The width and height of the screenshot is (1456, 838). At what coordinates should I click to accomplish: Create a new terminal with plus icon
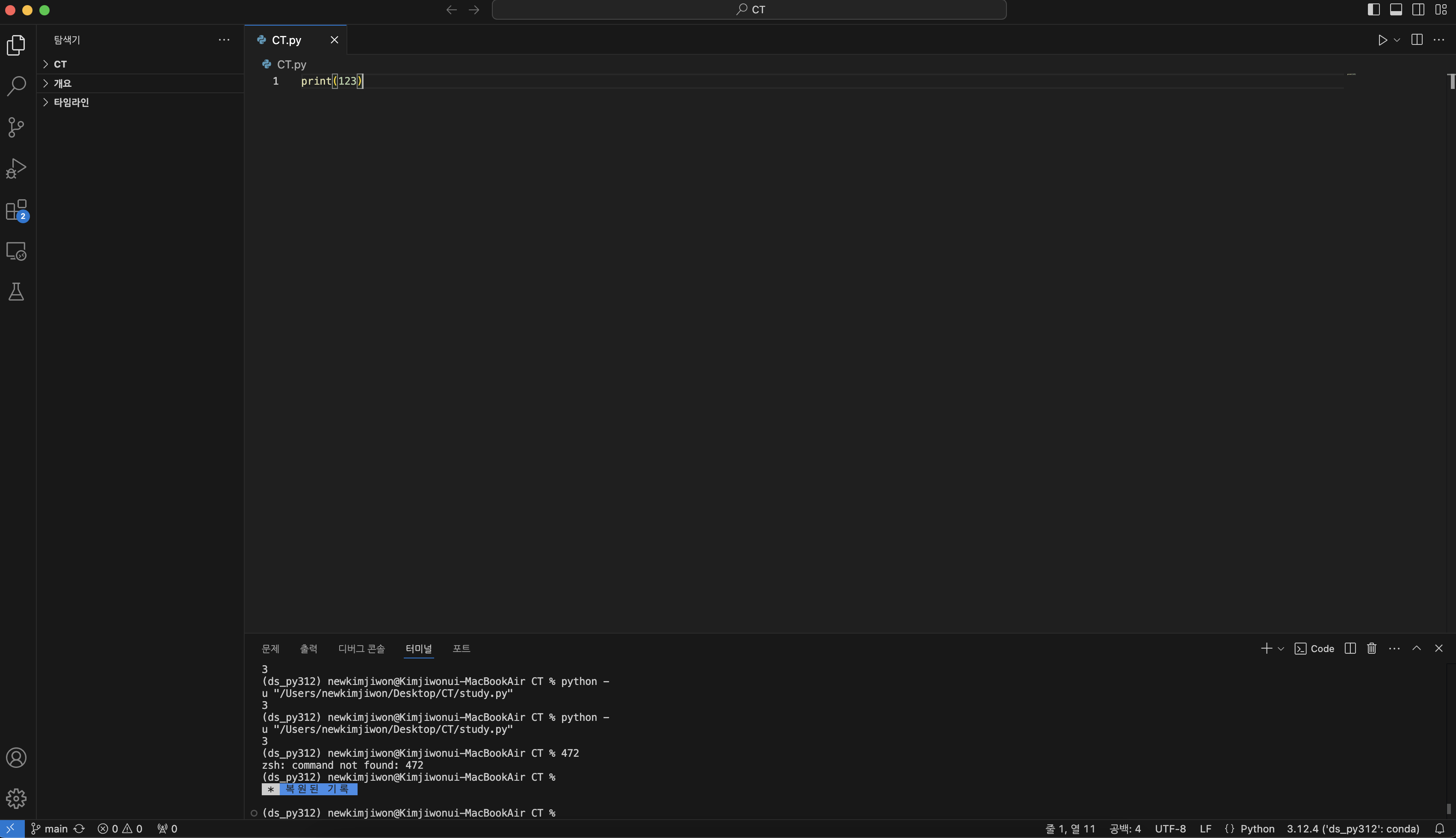pos(1267,649)
